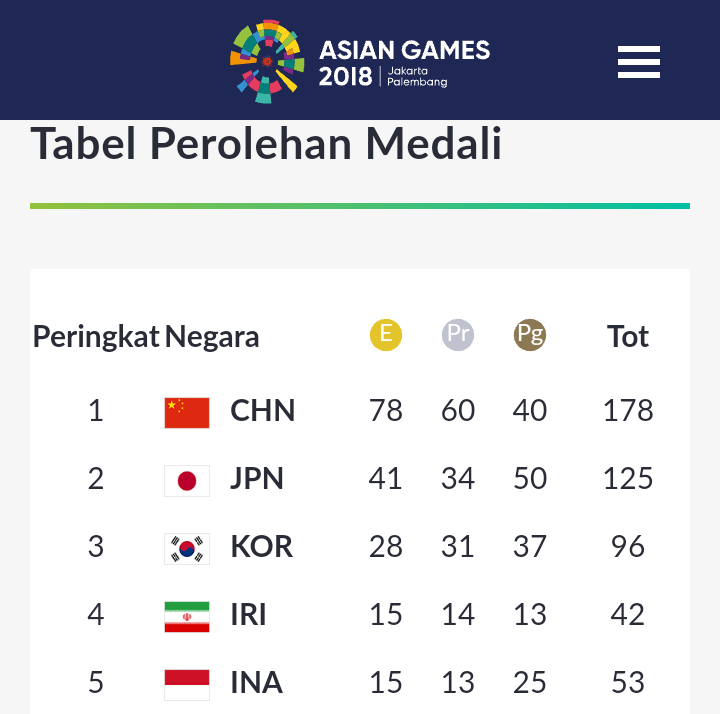Screen dimensions: 720x714
Task: Click the Negara column header
Action: point(212,337)
